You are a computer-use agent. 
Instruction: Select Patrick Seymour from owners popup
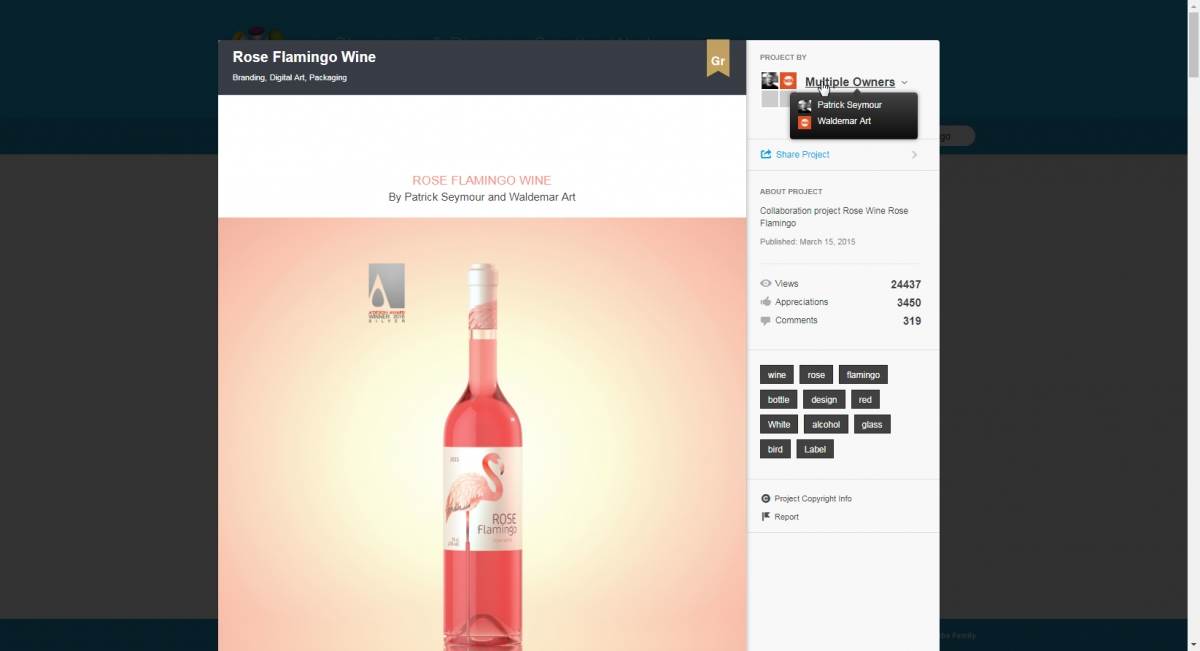tap(849, 105)
